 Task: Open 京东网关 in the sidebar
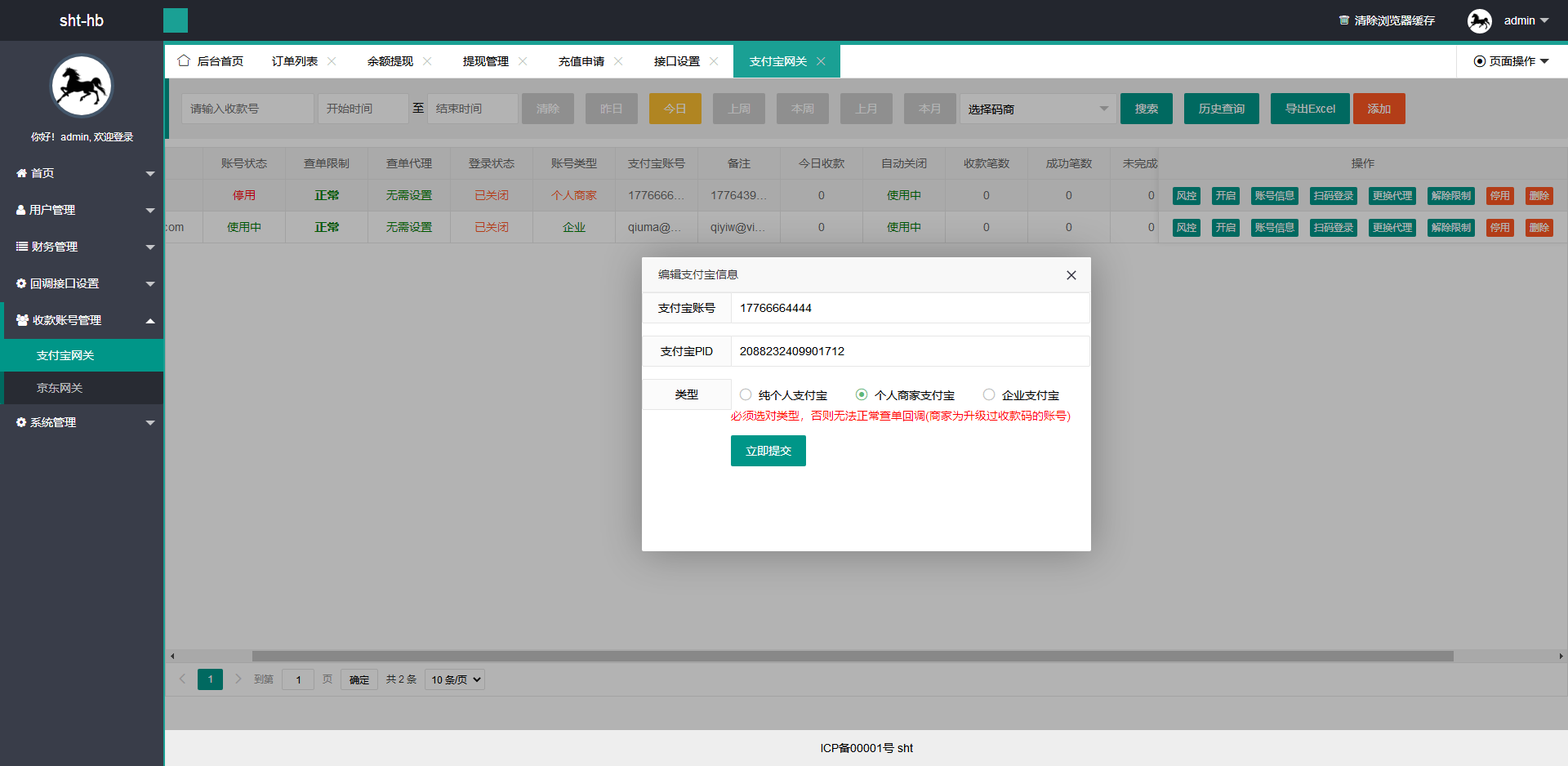pyautogui.click(x=60, y=388)
